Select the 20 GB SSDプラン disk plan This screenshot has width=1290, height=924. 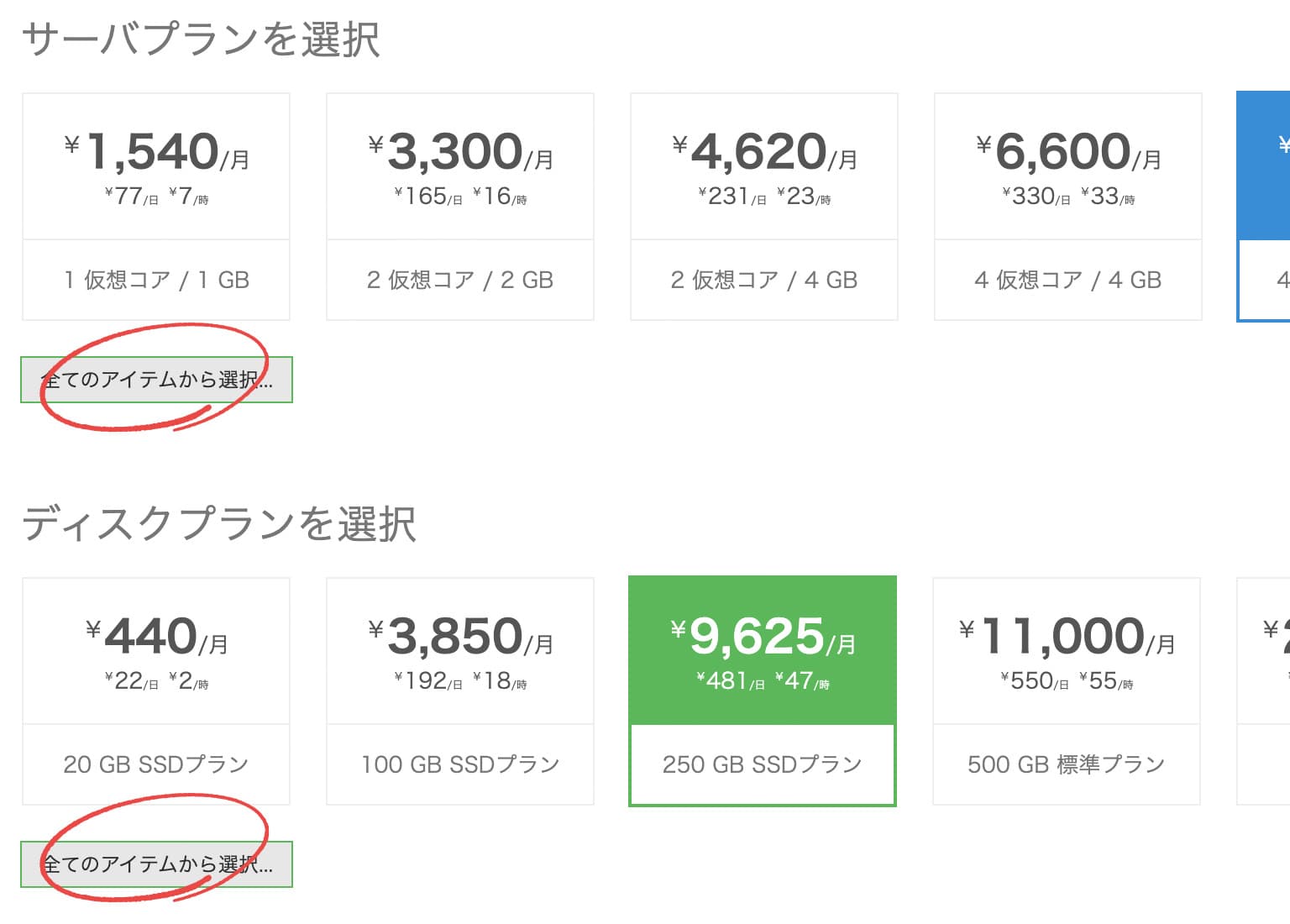click(156, 690)
